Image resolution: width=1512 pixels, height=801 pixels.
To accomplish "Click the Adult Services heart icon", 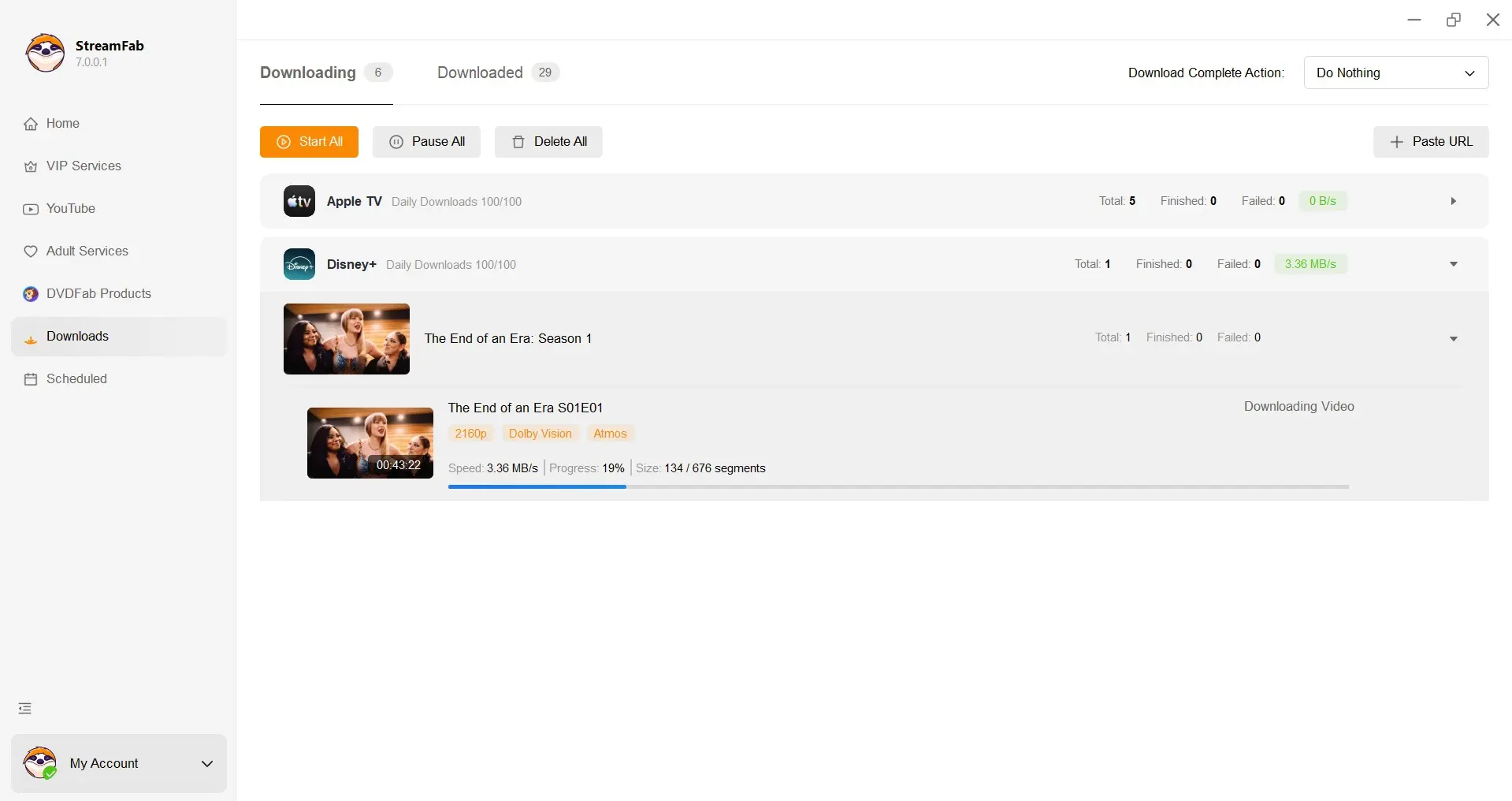I will point(31,251).
